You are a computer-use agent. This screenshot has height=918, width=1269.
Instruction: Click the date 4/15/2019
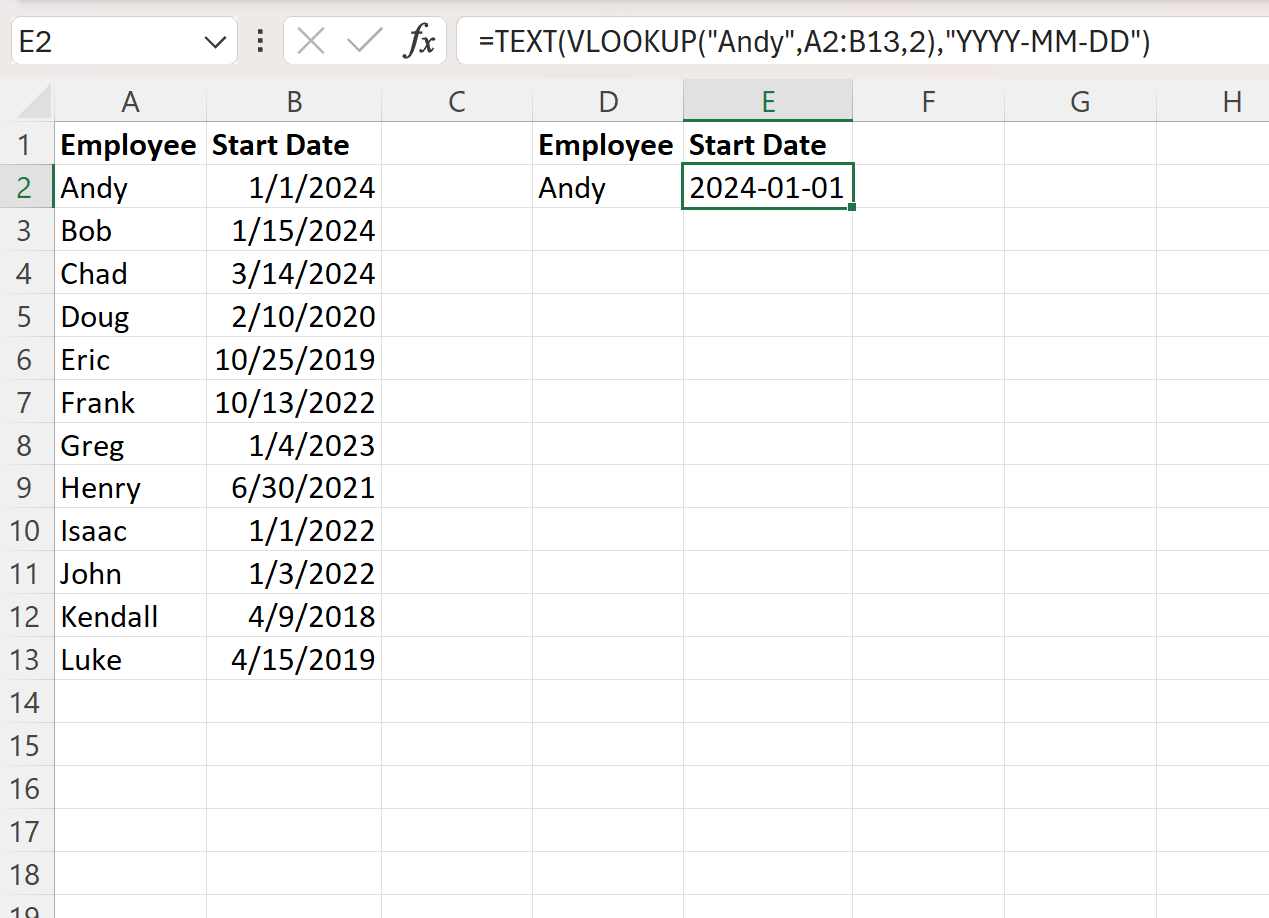pyautogui.click(x=294, y=660)
